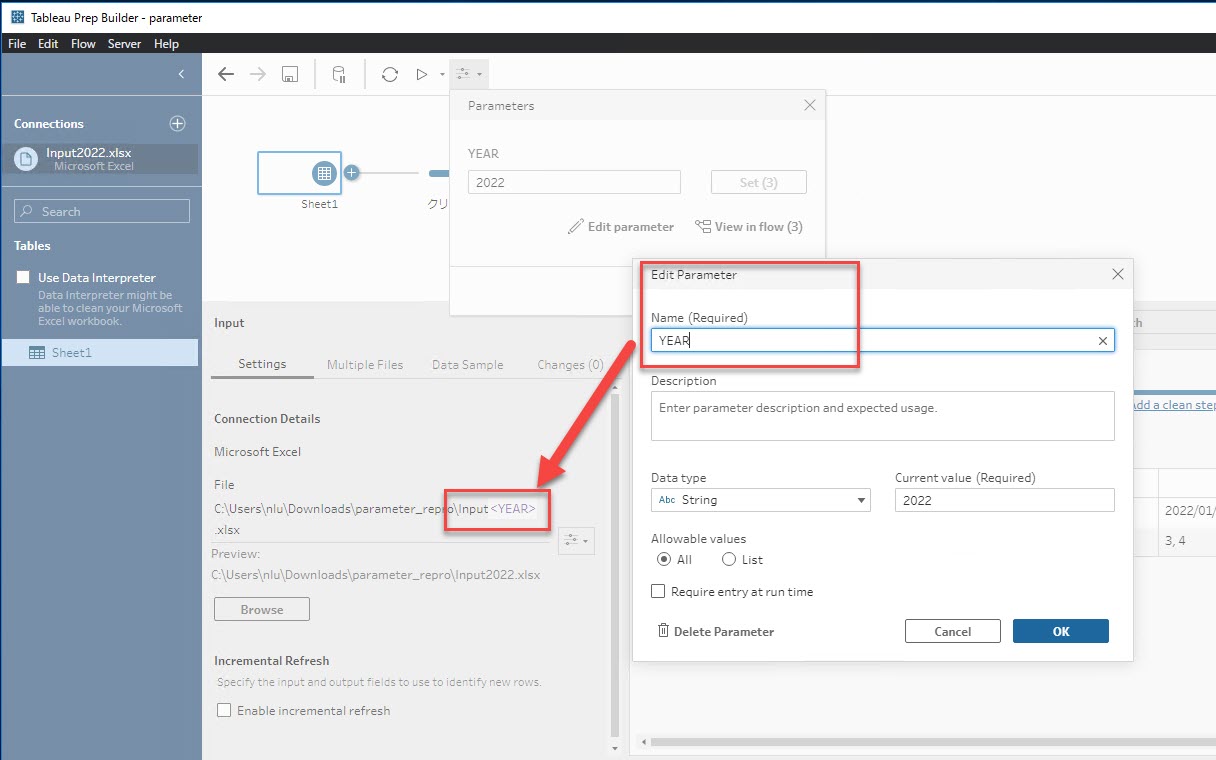
Task: Check Require entry at run time
Action: (x=658, y=591)
